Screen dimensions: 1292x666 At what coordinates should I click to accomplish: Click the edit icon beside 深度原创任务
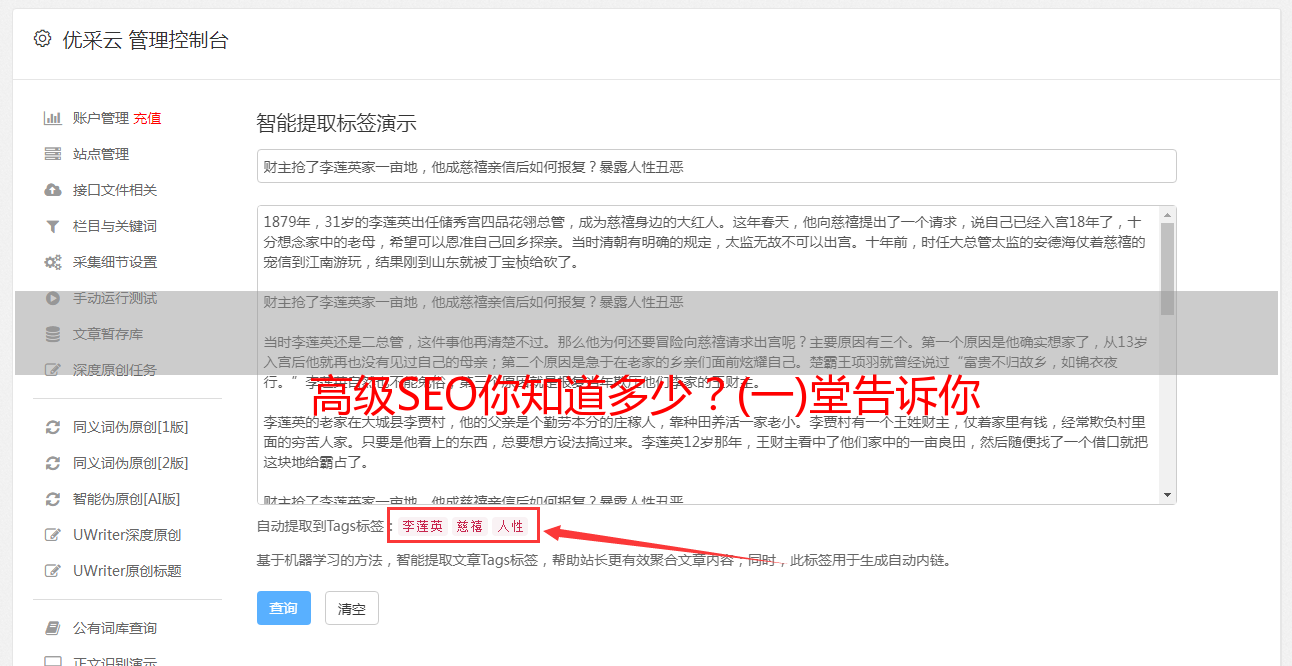pyautogui.click(x=53, y=370)
